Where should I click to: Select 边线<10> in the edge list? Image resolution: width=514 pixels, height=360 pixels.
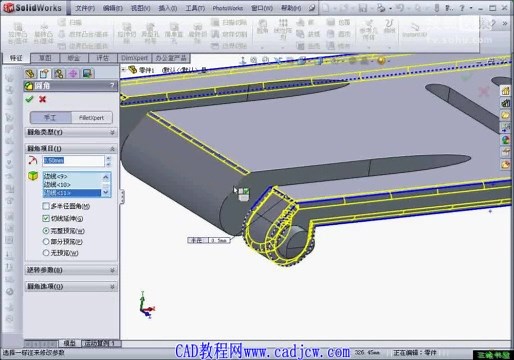click(72, 184)
